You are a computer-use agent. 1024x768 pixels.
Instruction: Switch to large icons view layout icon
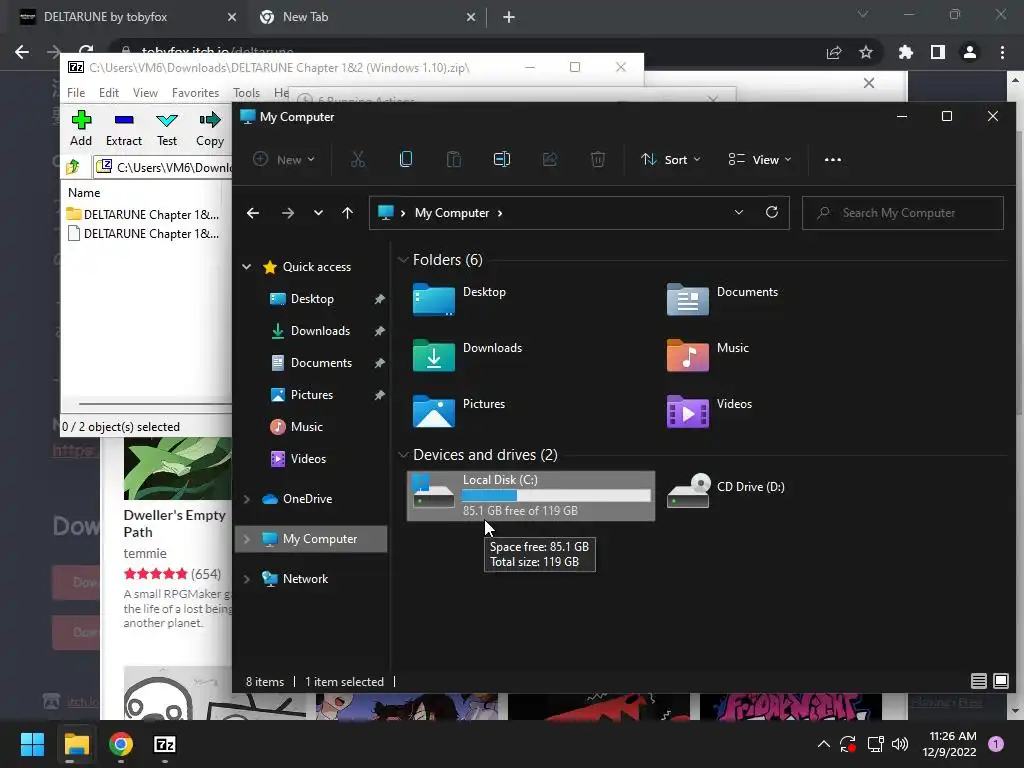tap(1000, 681)
